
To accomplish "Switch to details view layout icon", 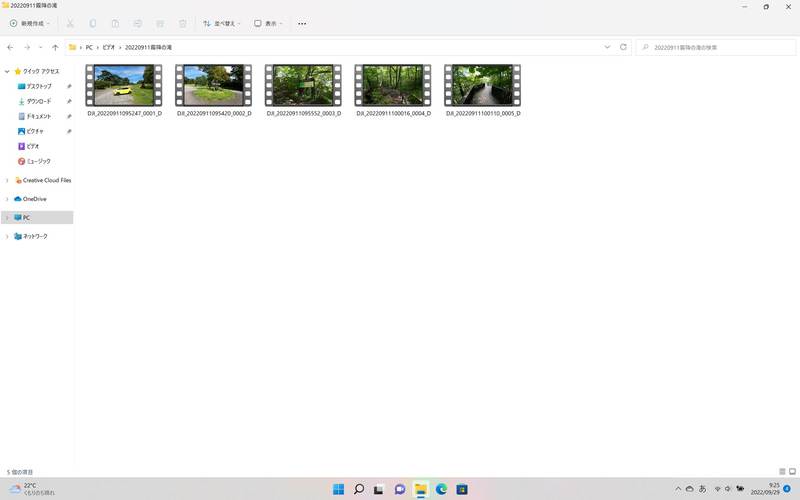I will click(782, 472).
